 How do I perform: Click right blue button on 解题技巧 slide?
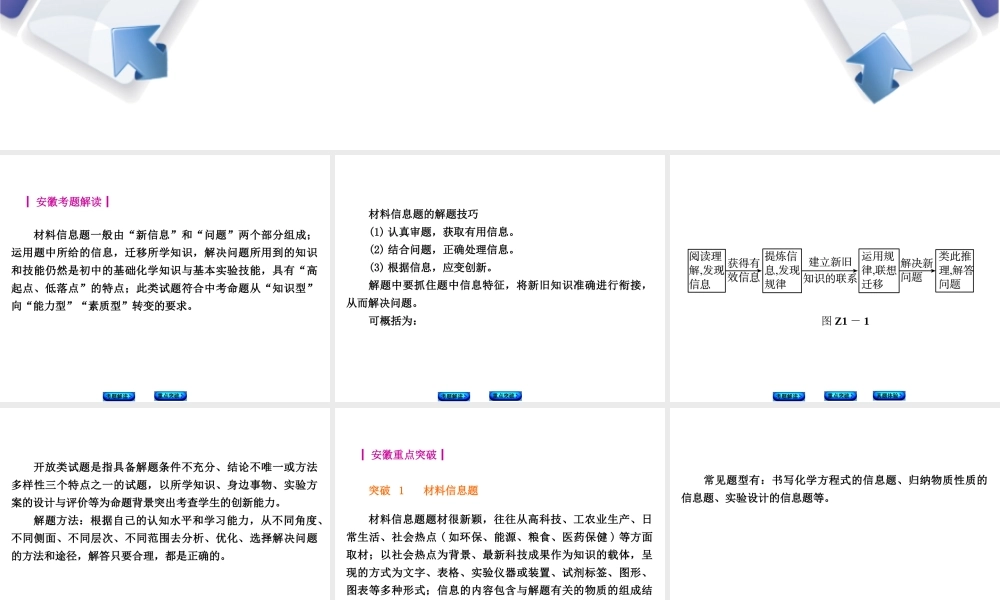click(505, 396)
